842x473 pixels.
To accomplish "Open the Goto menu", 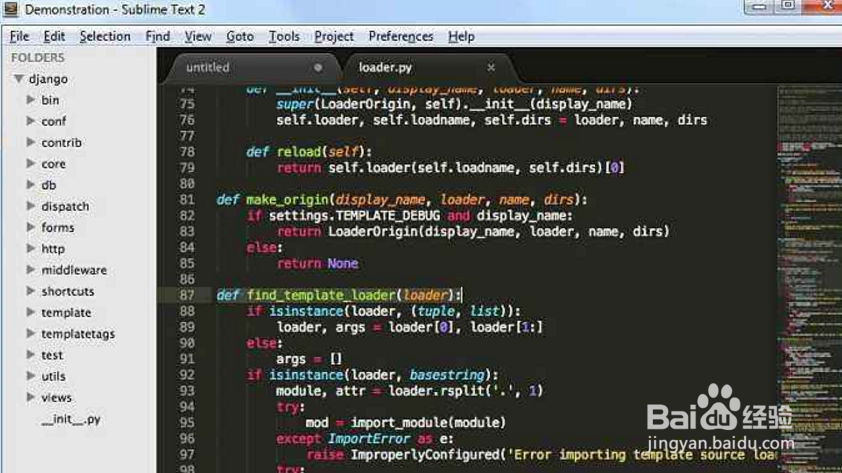I will coord(239,37).
